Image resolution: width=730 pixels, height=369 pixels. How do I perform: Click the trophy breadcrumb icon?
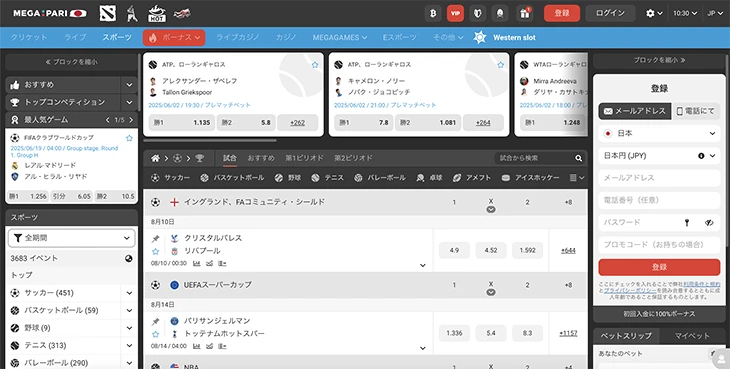[x=199, y=159]
